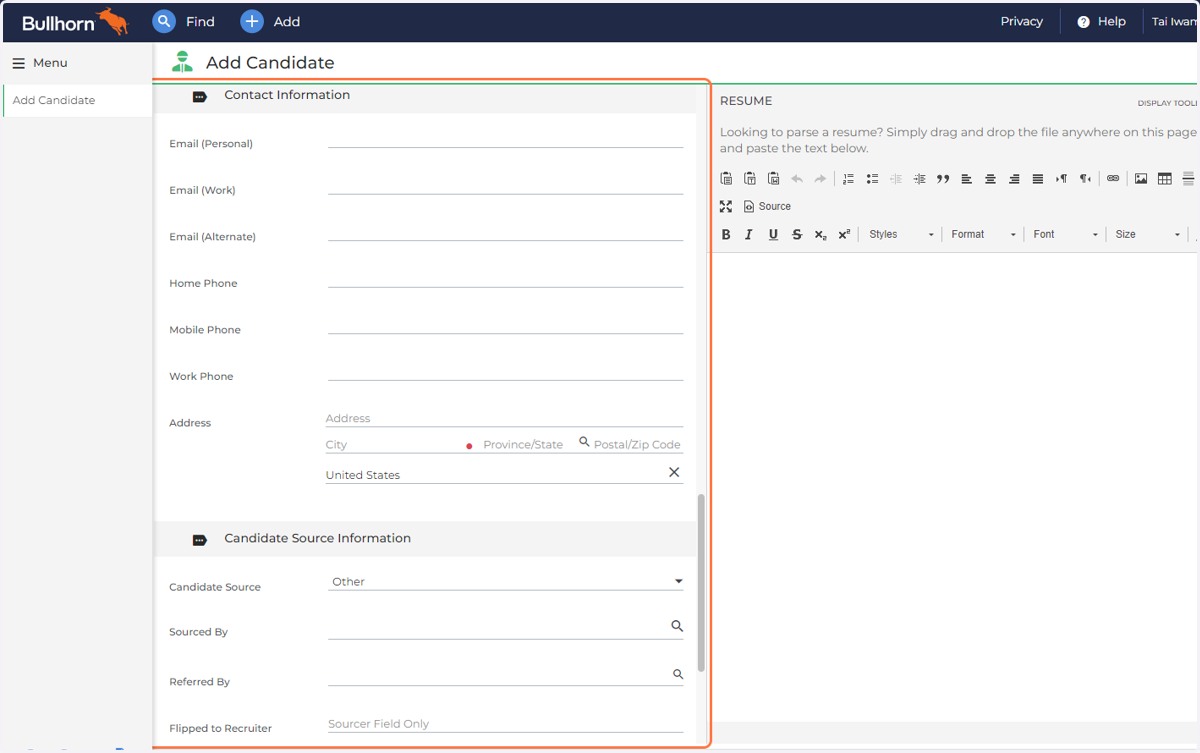Screen dimensions: 1200x753
Task: Toggle Source view button
Action: [x=767, y=206]
